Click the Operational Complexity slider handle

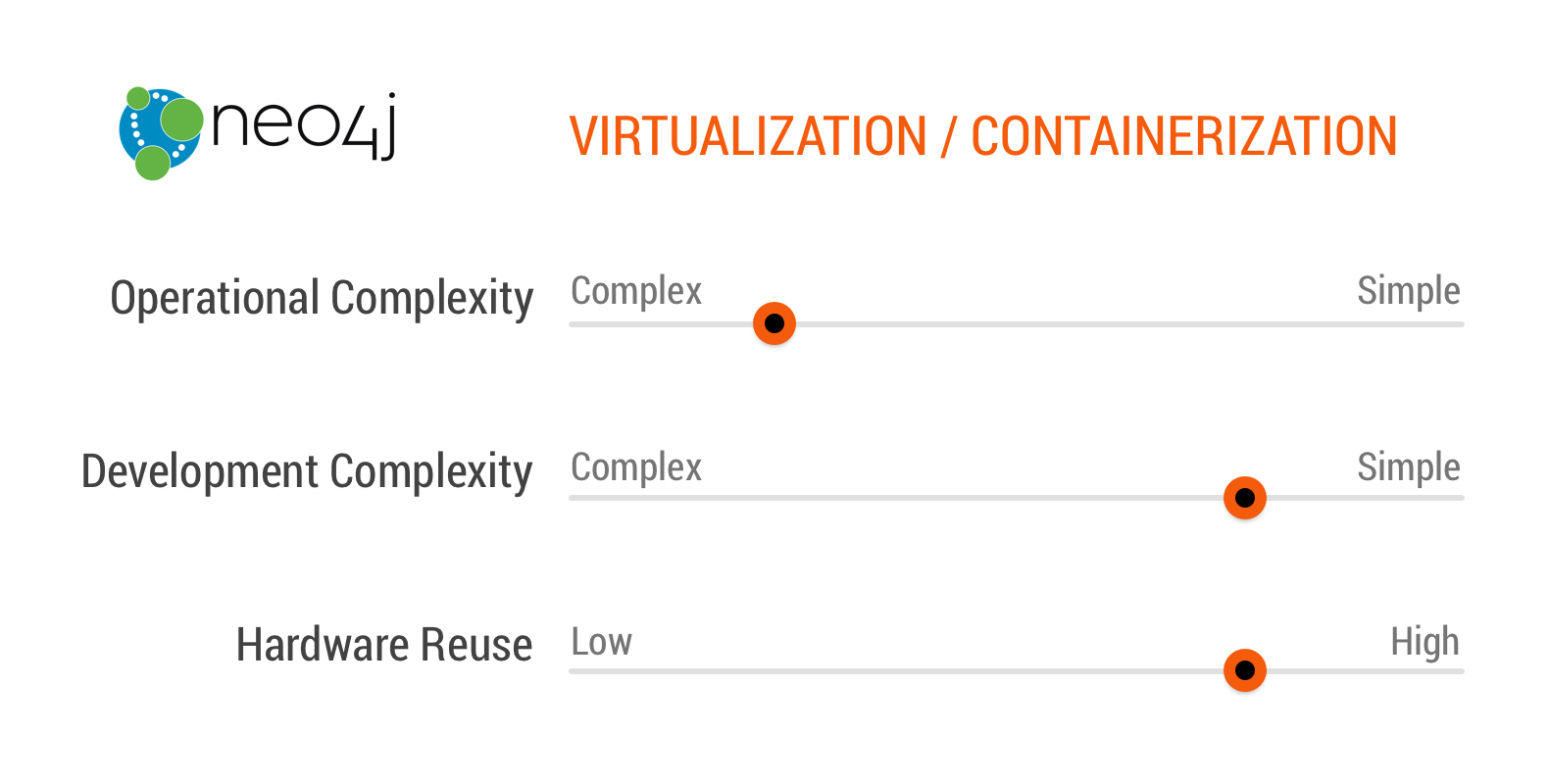click(x=774, y=323)
